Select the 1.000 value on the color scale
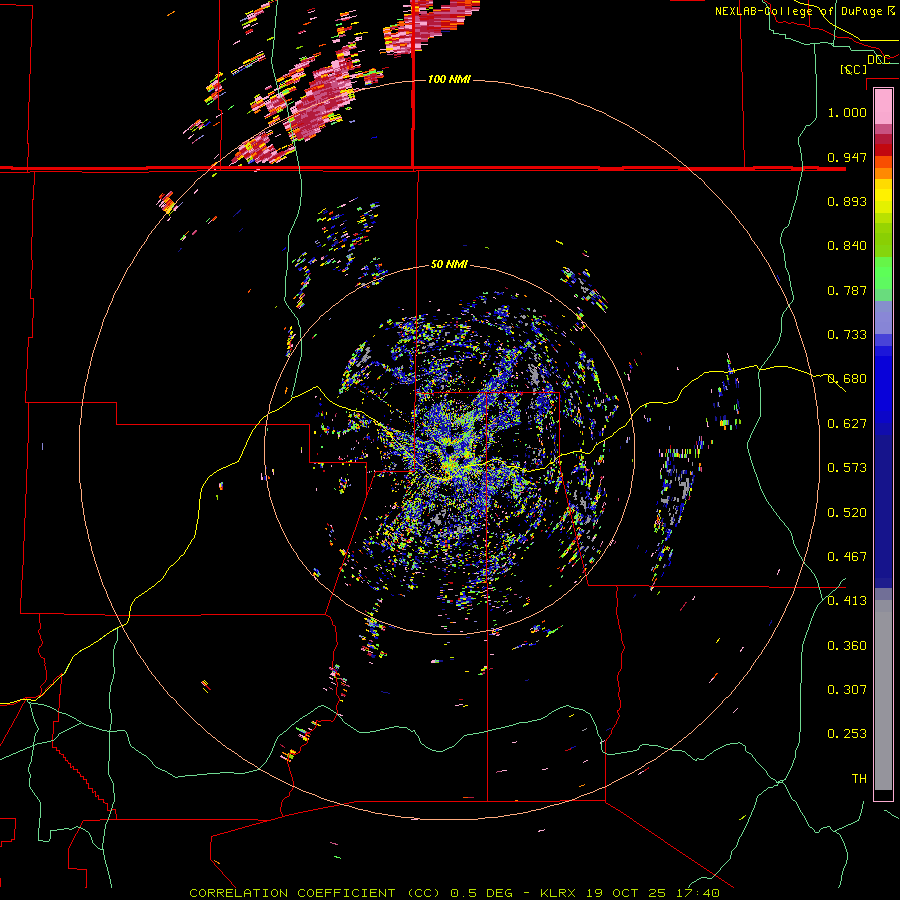 [x=847, y=112]
